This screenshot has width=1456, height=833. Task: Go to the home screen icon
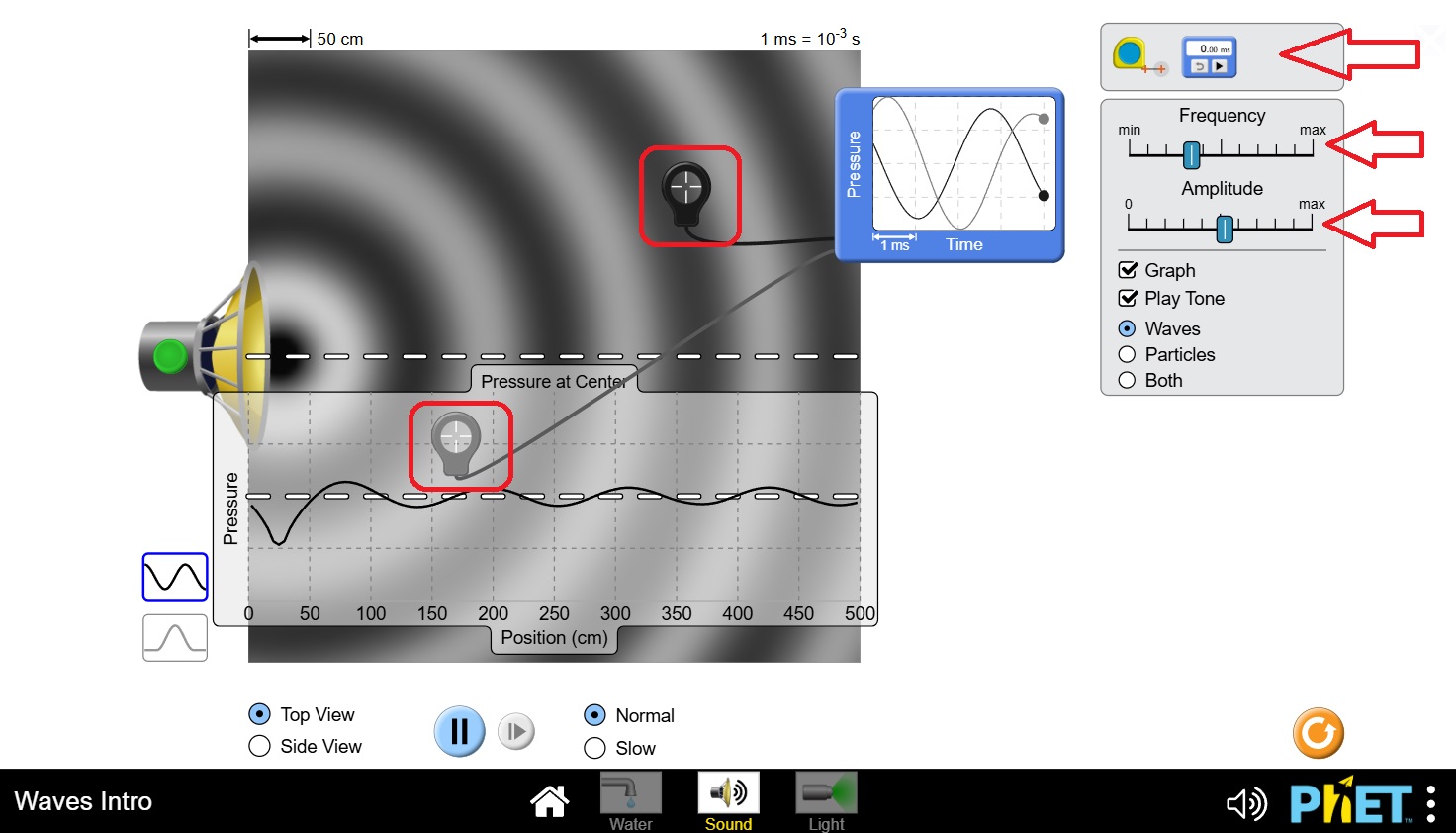pyautogui.click(x=549, y=801)
